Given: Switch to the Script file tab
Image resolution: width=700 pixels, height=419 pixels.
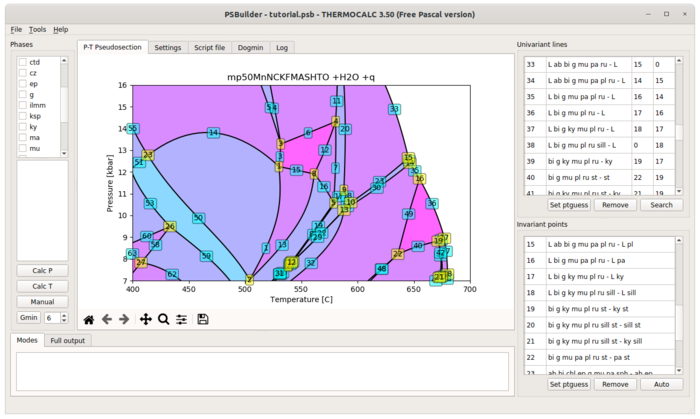Looking at the screenshot, I should coord(209,47).
